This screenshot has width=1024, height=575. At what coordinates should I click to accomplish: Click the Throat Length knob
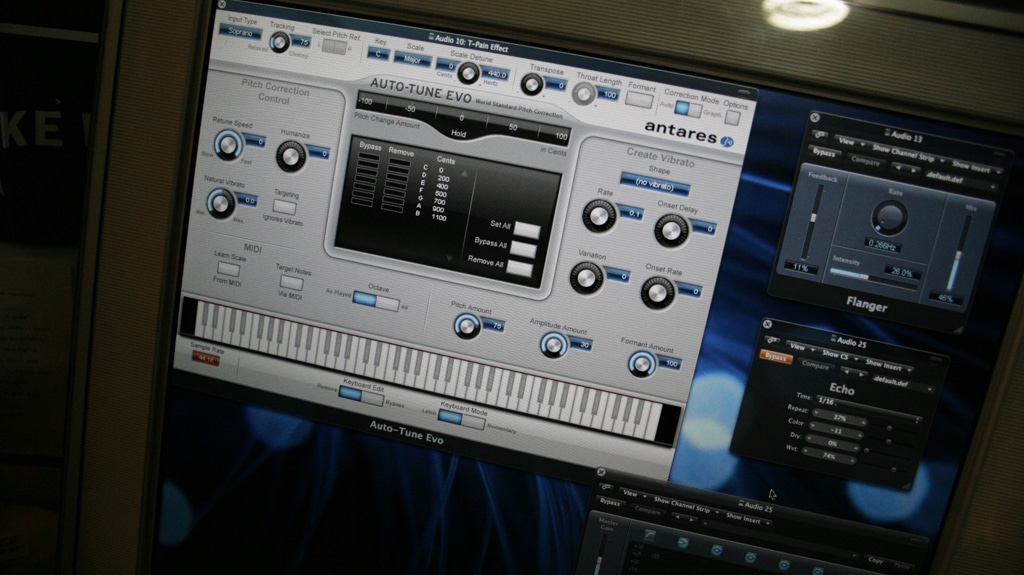point(584,94)
